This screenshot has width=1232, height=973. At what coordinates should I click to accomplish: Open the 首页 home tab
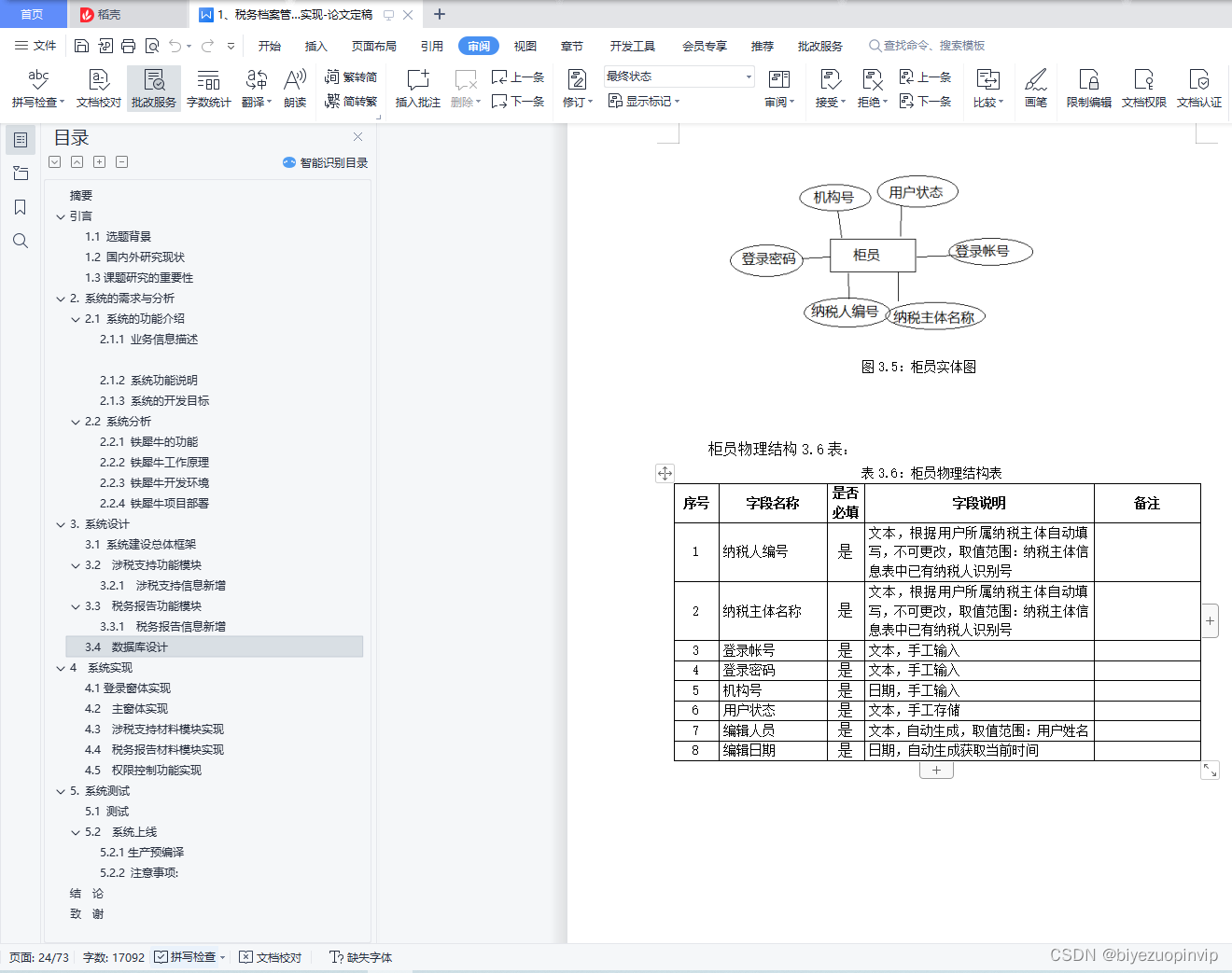click(33, 14)
